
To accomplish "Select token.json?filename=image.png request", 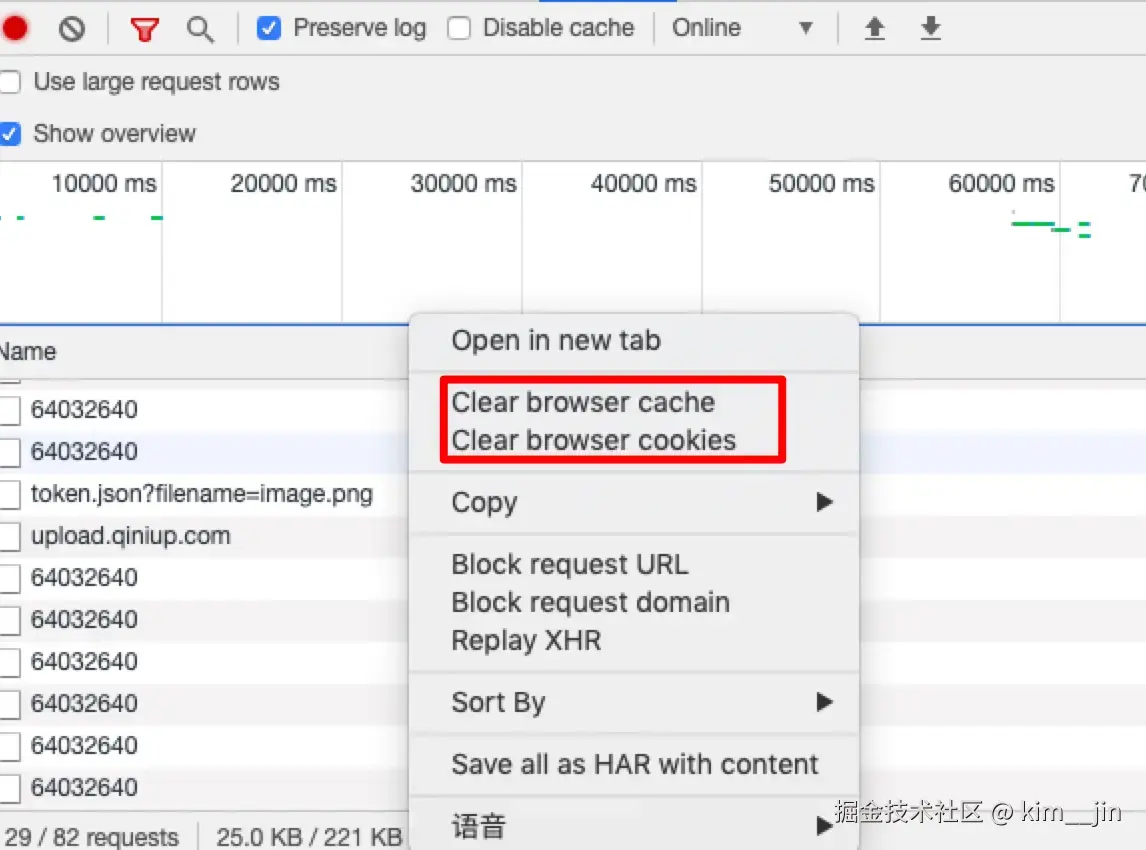I will point(202,494).
